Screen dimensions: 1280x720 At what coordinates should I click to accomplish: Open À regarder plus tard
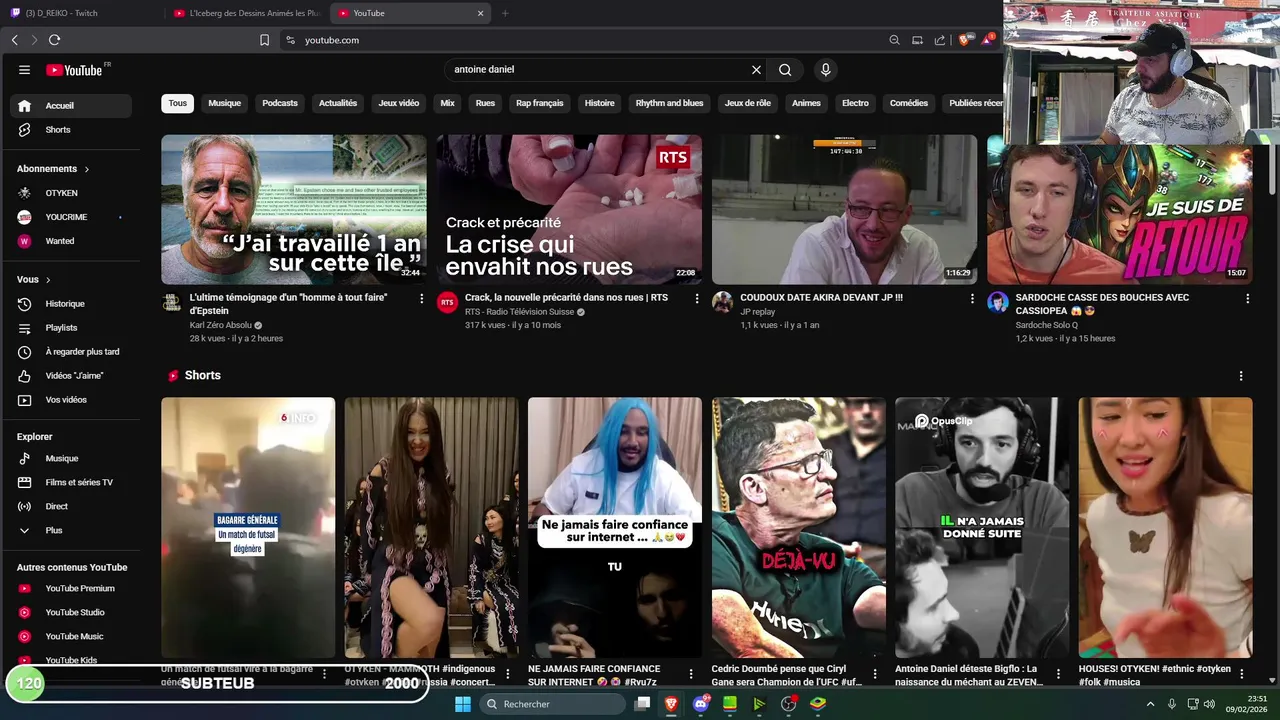pos(71,352)
